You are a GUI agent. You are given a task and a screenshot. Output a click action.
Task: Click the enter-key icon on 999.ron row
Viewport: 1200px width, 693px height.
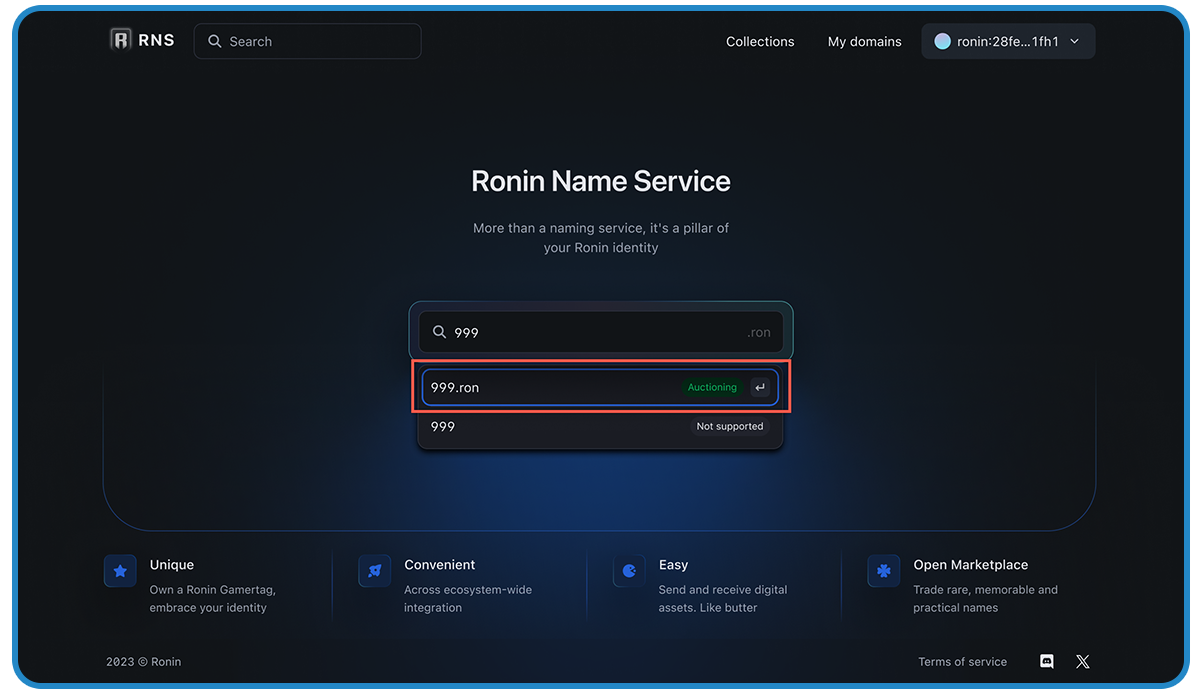[x=760, y=387]
